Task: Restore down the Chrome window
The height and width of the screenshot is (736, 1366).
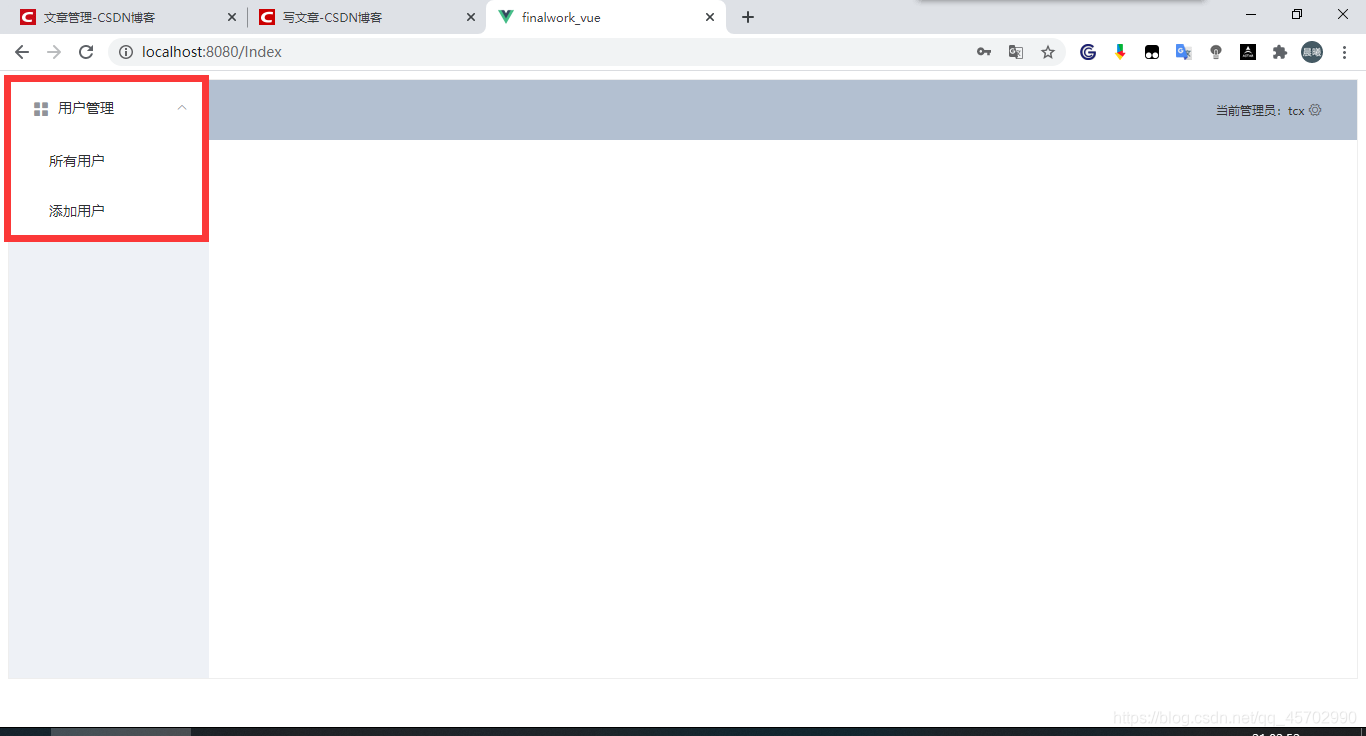Action: pyautogui.click(x=1297, y=14)
